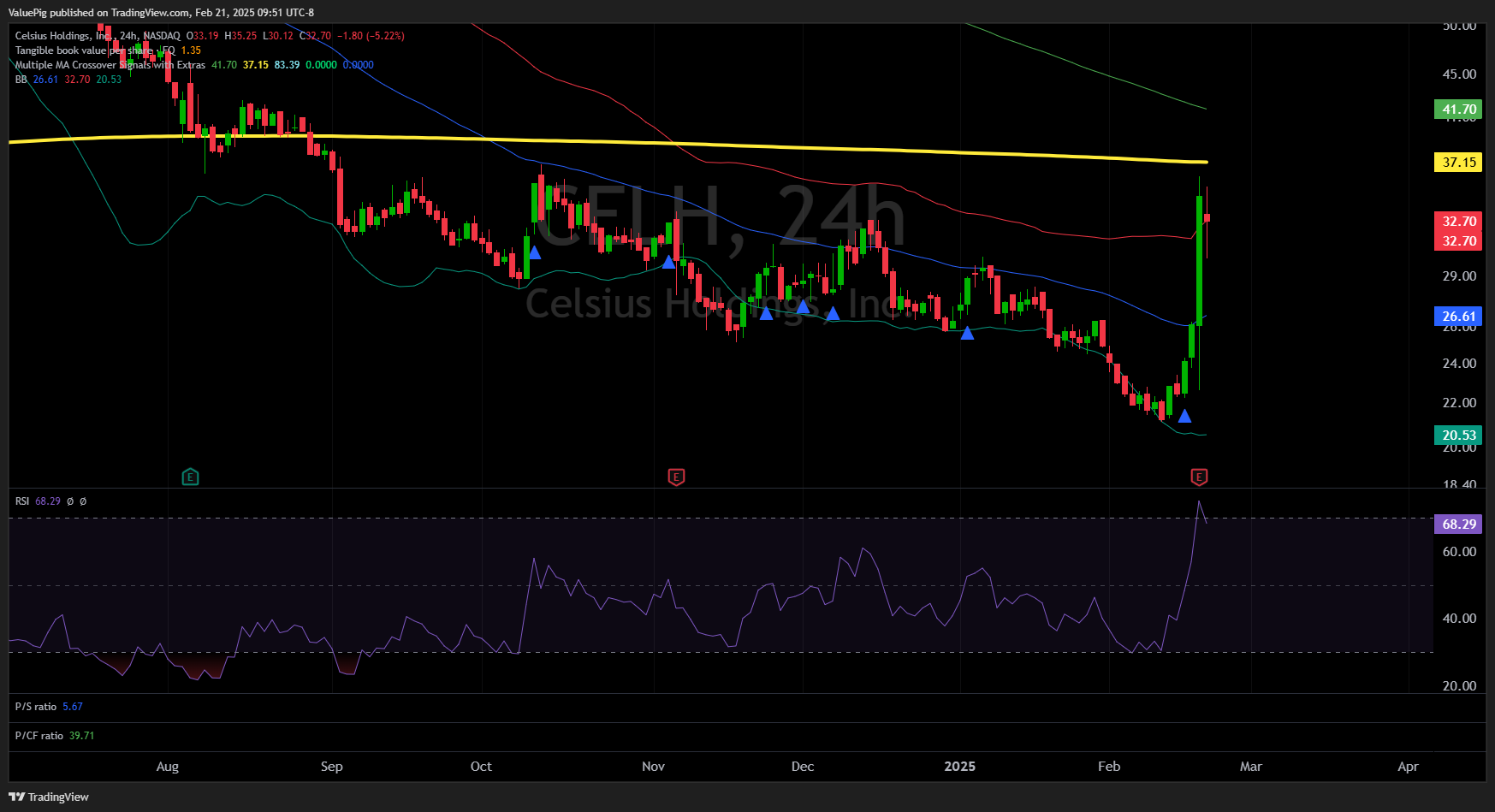Click the 60.00 RSI scale label

1459,552
